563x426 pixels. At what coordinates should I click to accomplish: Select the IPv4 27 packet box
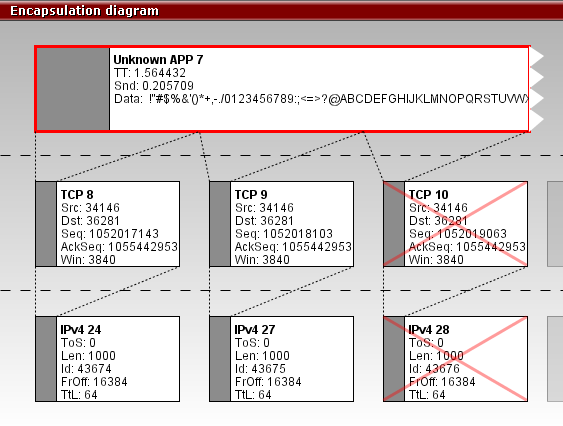pyautogui.click(x=282, y=359)
